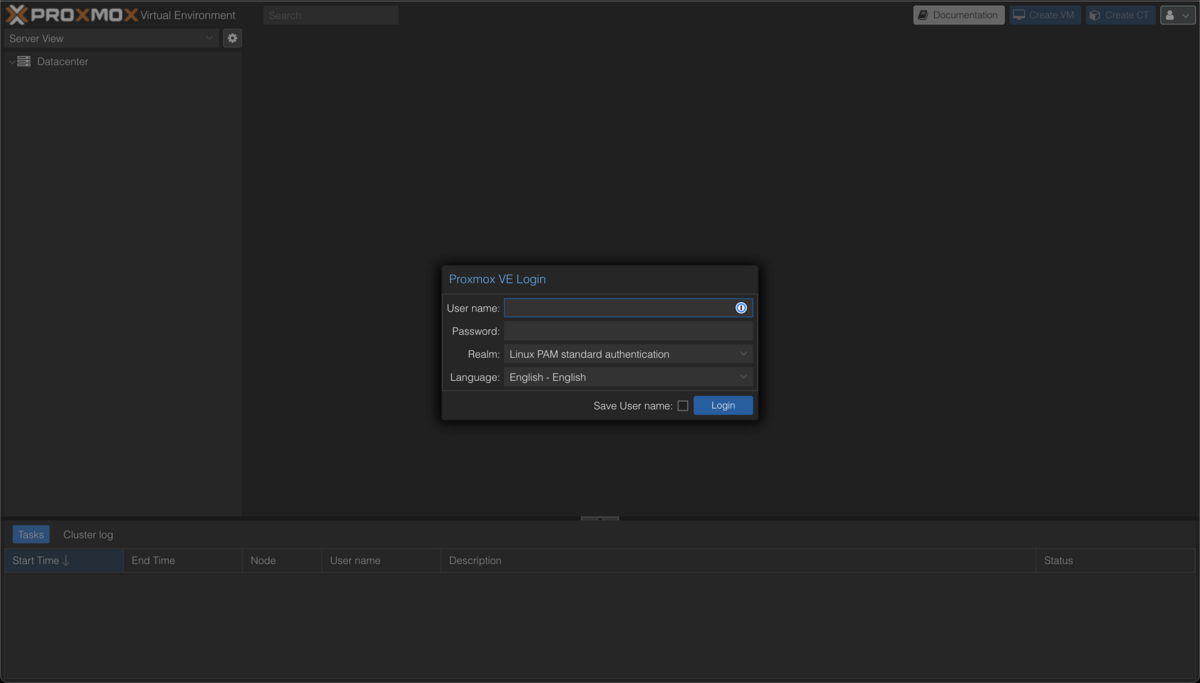Viewport: 1200px width, 683px height.
Task: Sort by the Start Time column
Action: 63,560
